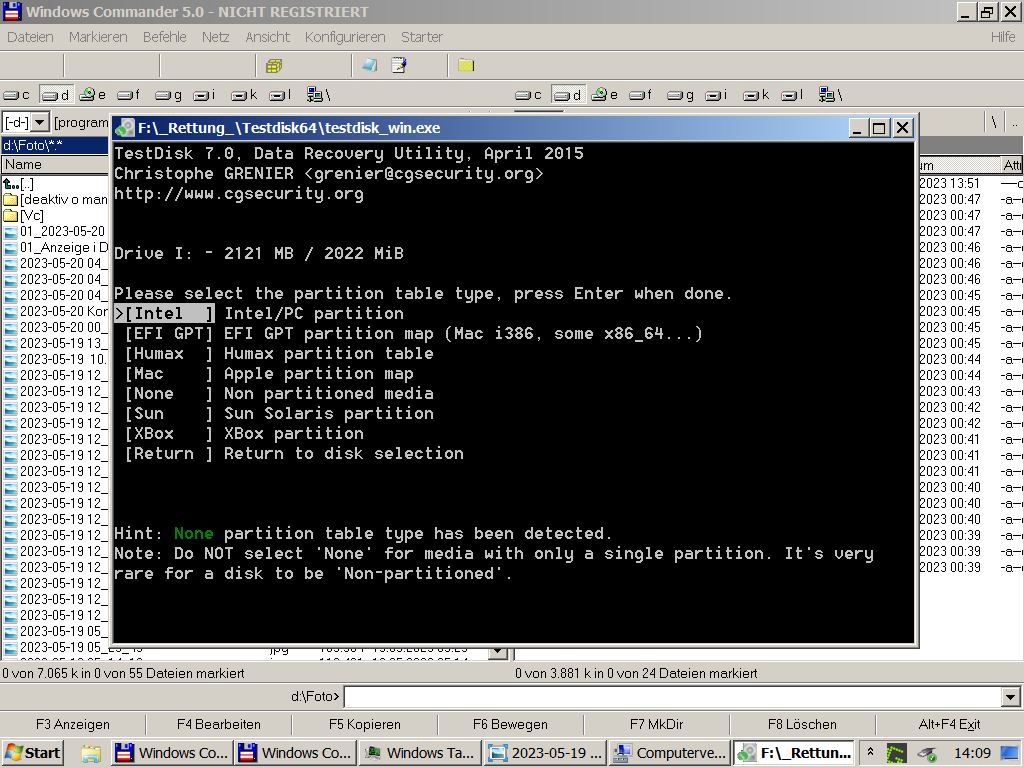
Task: Go to parent directory via right panel '..' button
Action: click(1014, 122)
